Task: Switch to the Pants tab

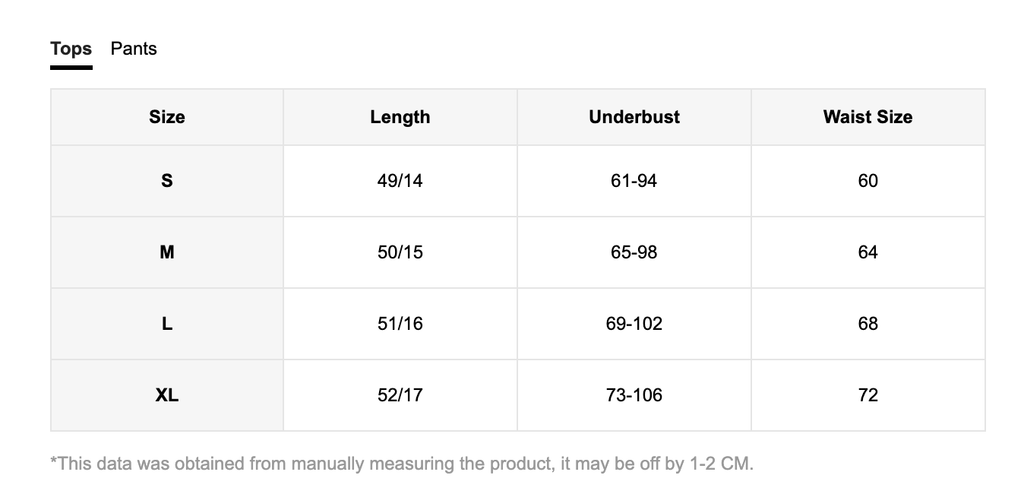Action: [x=133, y=49]
